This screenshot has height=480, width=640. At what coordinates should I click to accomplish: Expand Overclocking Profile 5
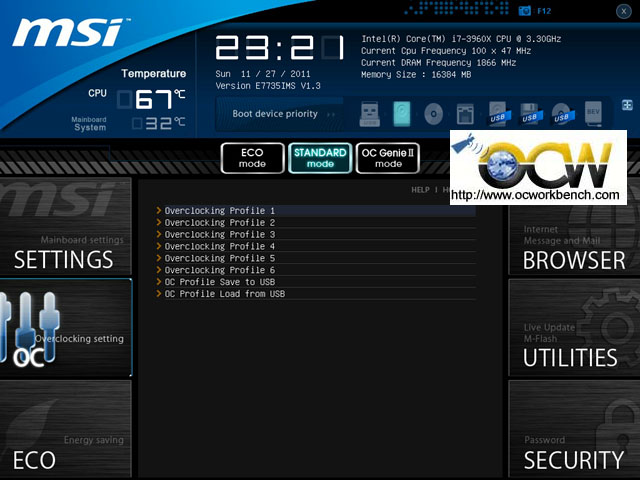tap(315, 258)
